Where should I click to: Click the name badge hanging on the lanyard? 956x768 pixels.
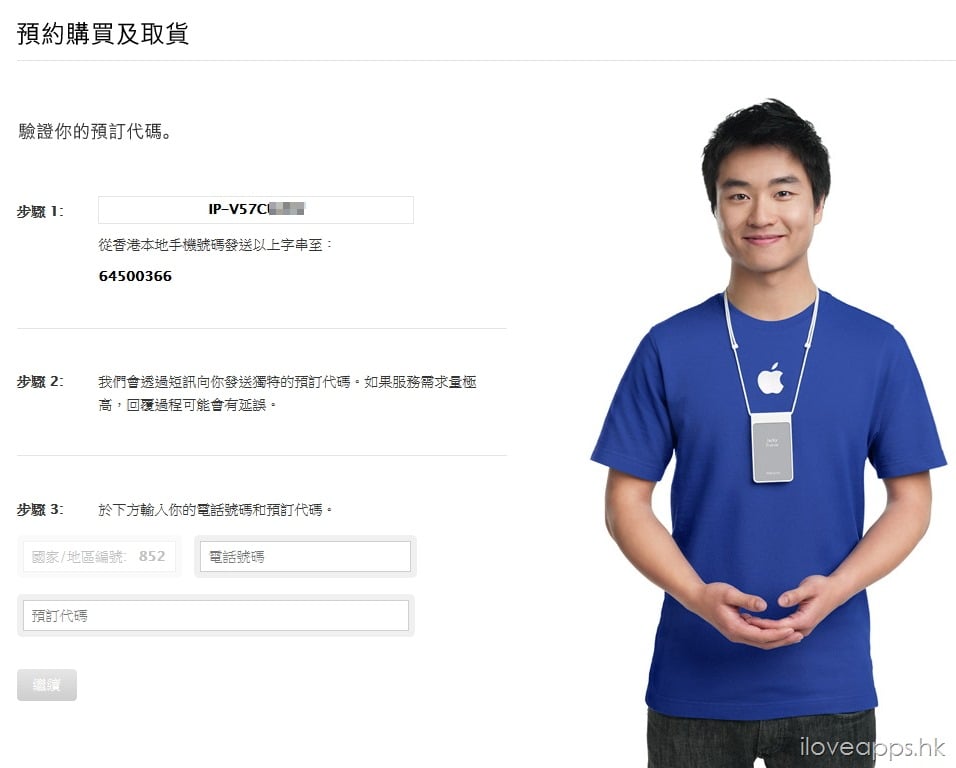click(x=772, y=448)
